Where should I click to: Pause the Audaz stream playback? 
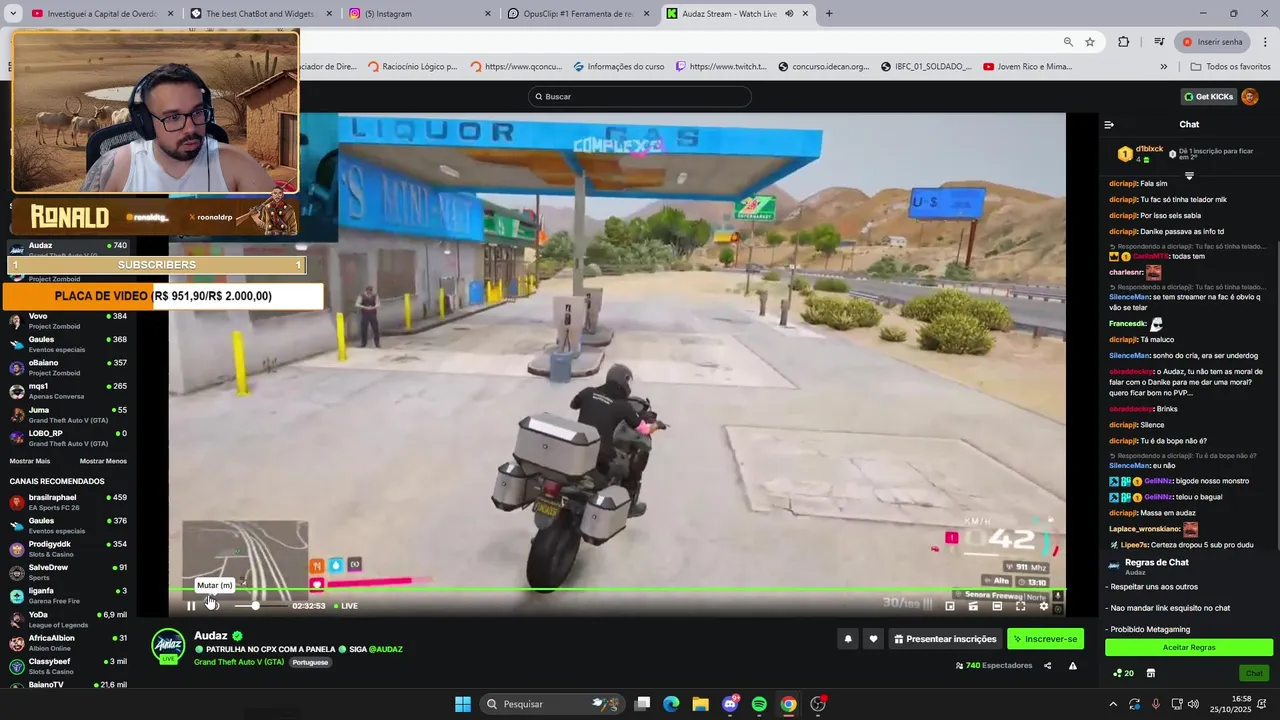tap(191, 606)
